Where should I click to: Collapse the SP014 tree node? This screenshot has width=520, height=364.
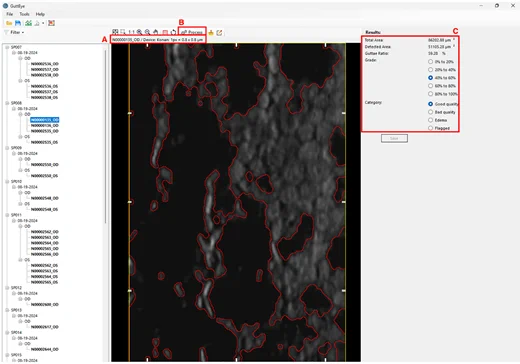tap(7, 332)
